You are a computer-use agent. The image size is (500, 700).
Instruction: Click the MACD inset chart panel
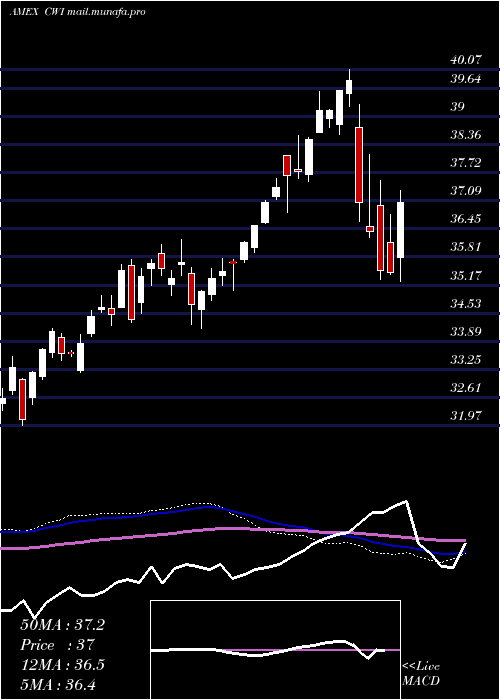point(275,650)
